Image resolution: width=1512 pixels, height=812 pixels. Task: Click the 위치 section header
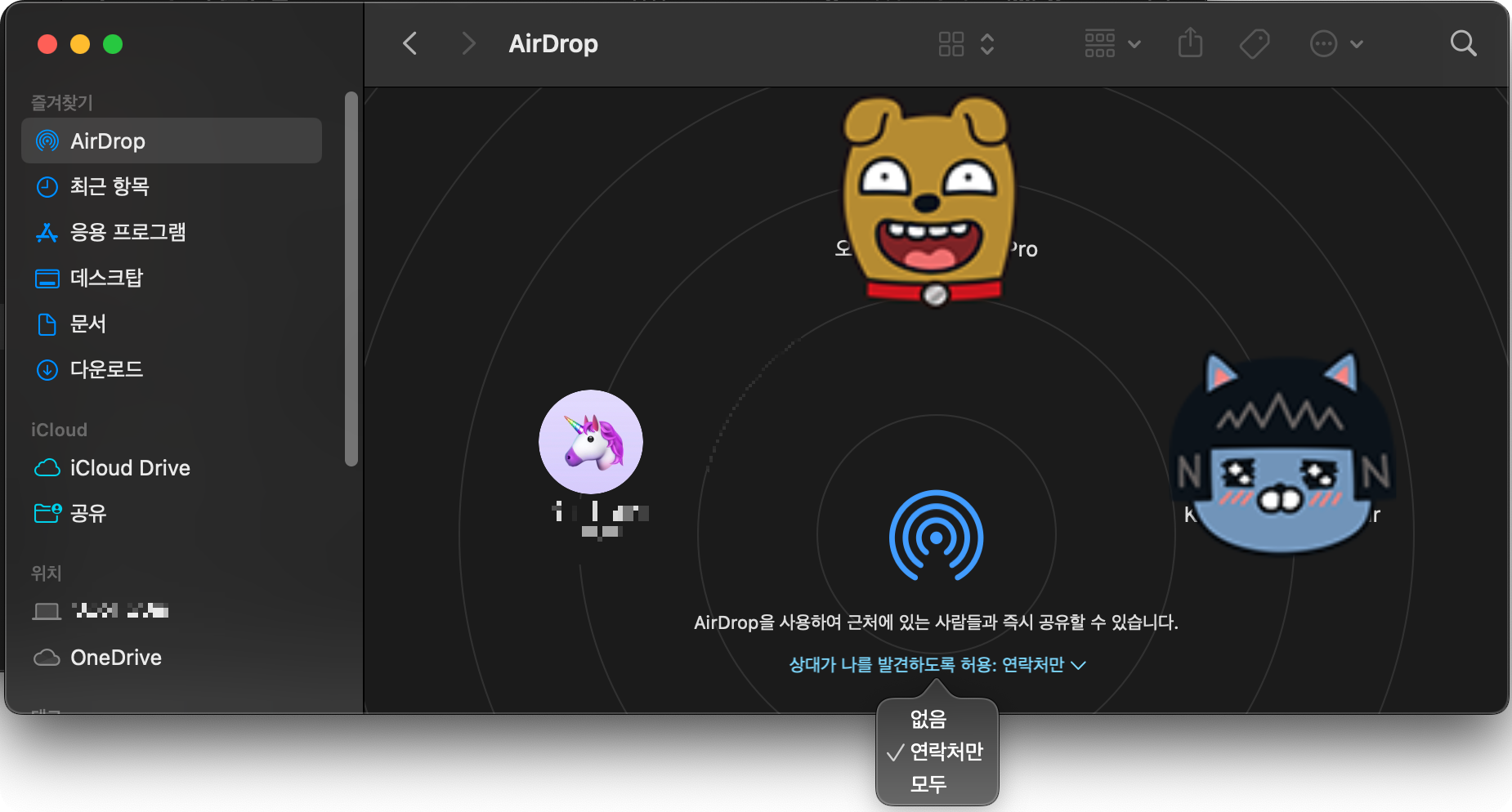pos(47,573)
